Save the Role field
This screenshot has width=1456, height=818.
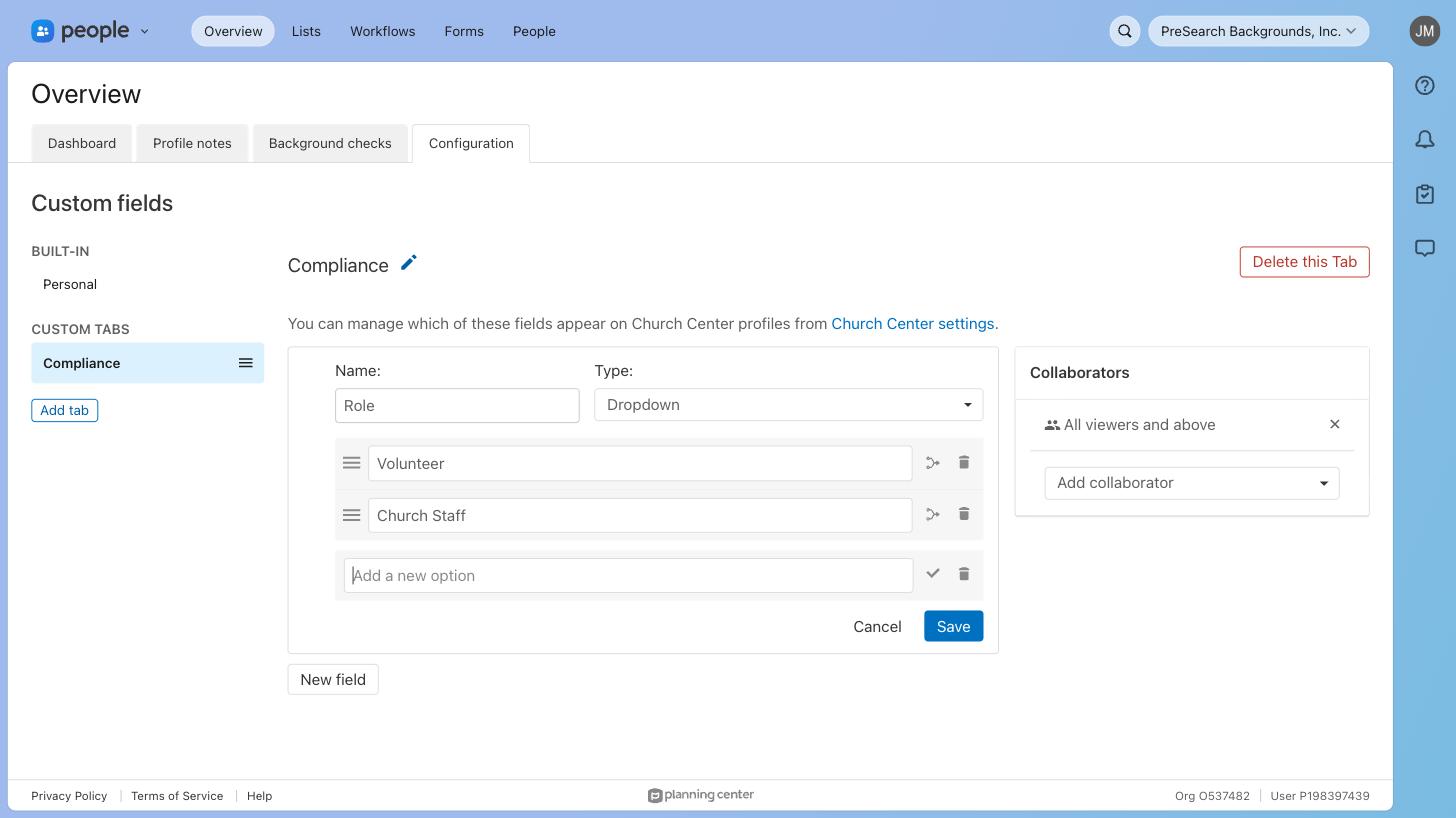pos(953,626)
